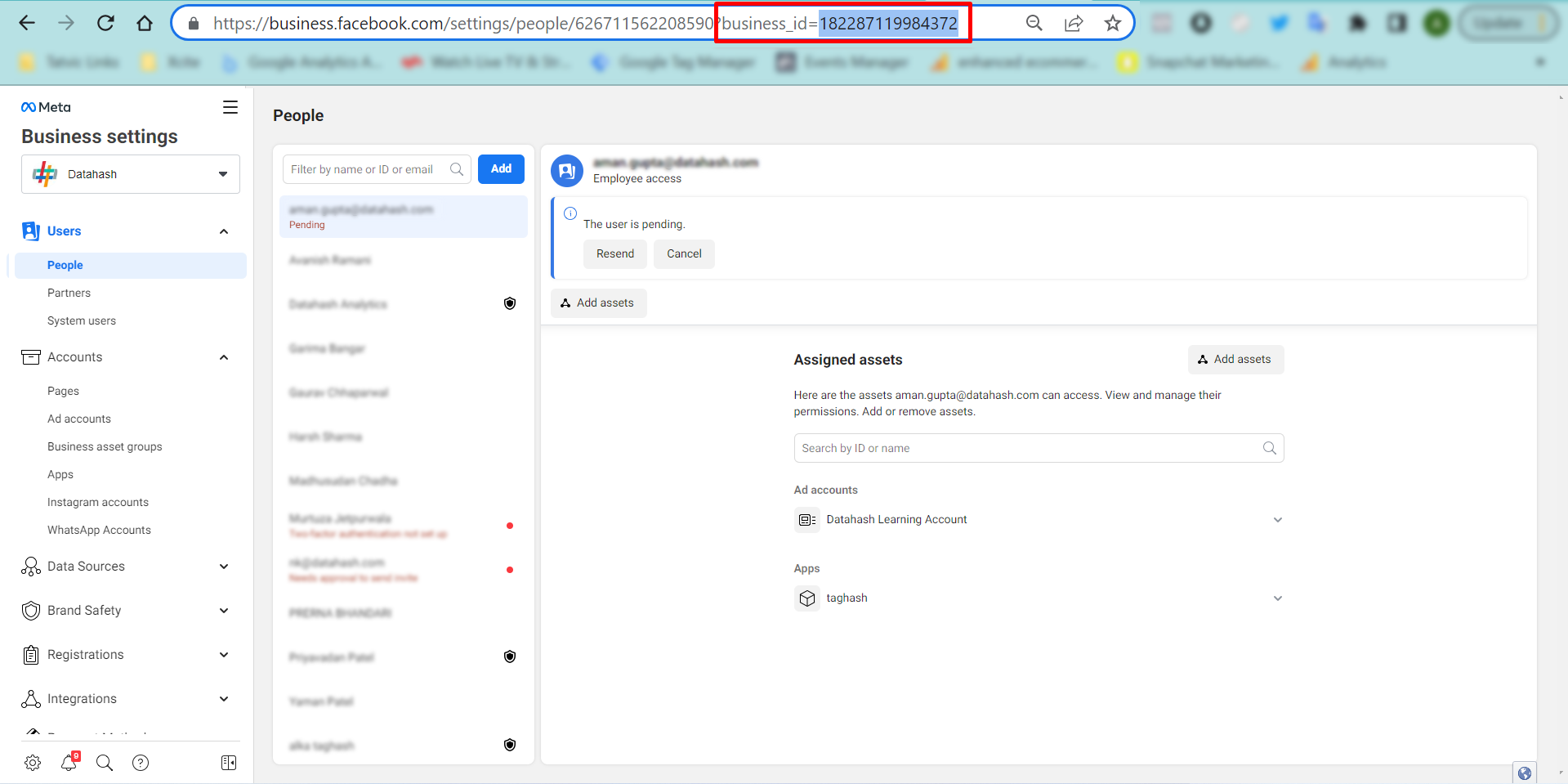The image size is (1568, 784).
Task: Click the sidebar search magnifier icon
Action: point(105,763)
